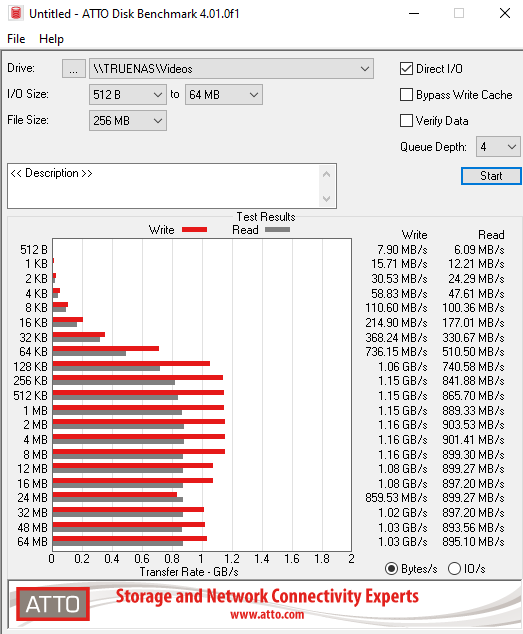Click the 736.15 MB/s write value
523x634 pixels.
click(396, 352)
